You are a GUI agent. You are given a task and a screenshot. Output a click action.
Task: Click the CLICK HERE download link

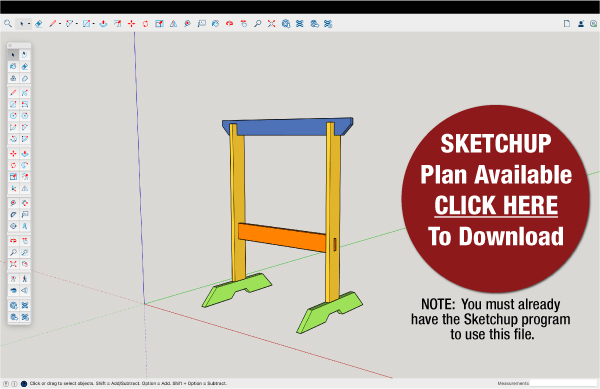coord(496,206)
